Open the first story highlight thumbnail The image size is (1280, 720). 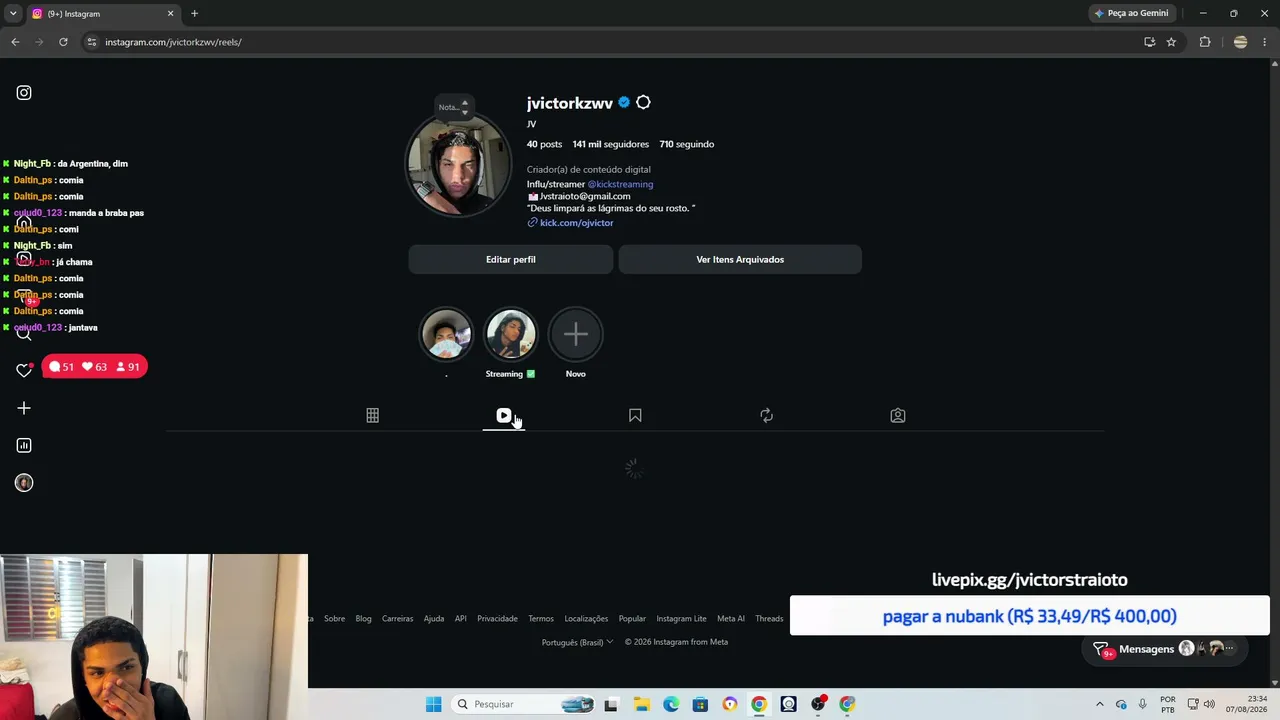point(446,334)
